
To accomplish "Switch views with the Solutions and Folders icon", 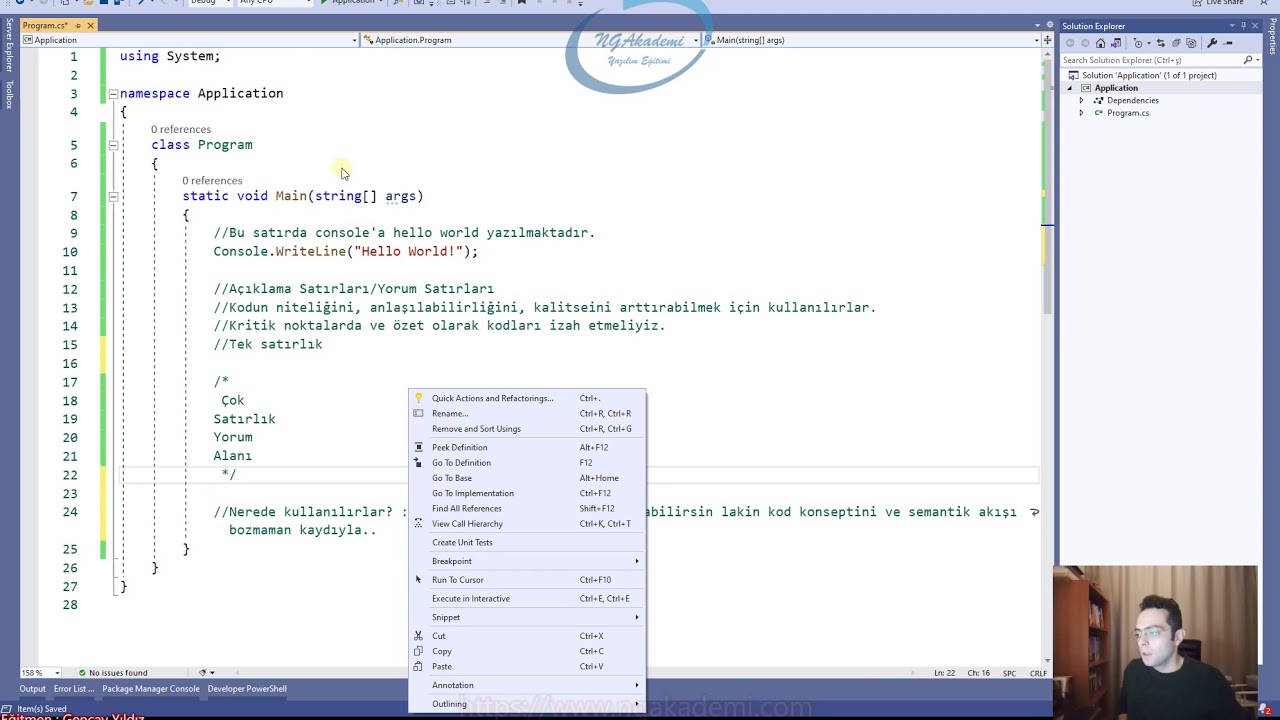I will pyautogui.click(x=1116, y=43).
